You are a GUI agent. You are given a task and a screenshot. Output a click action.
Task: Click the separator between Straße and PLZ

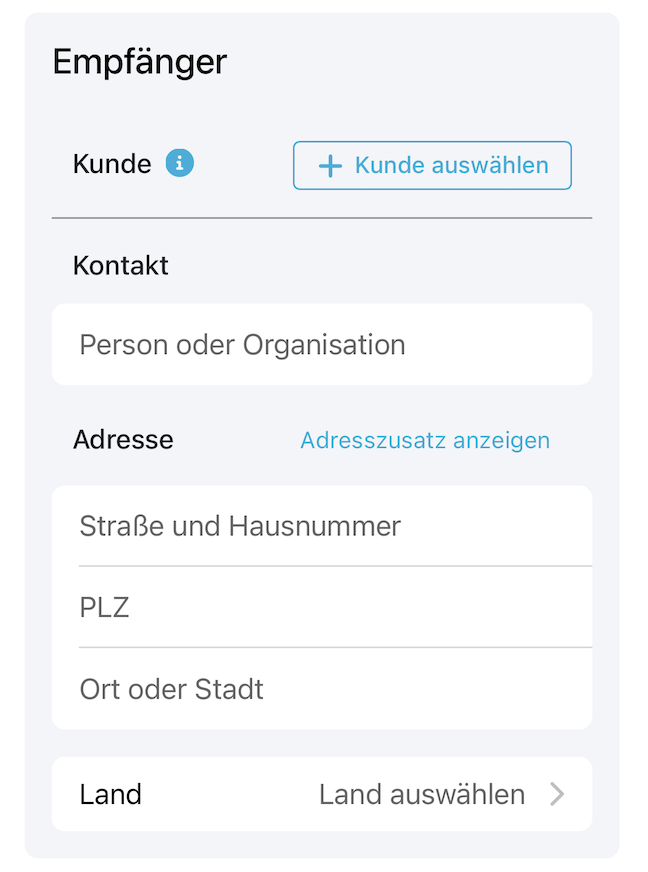tap(335, 566)
